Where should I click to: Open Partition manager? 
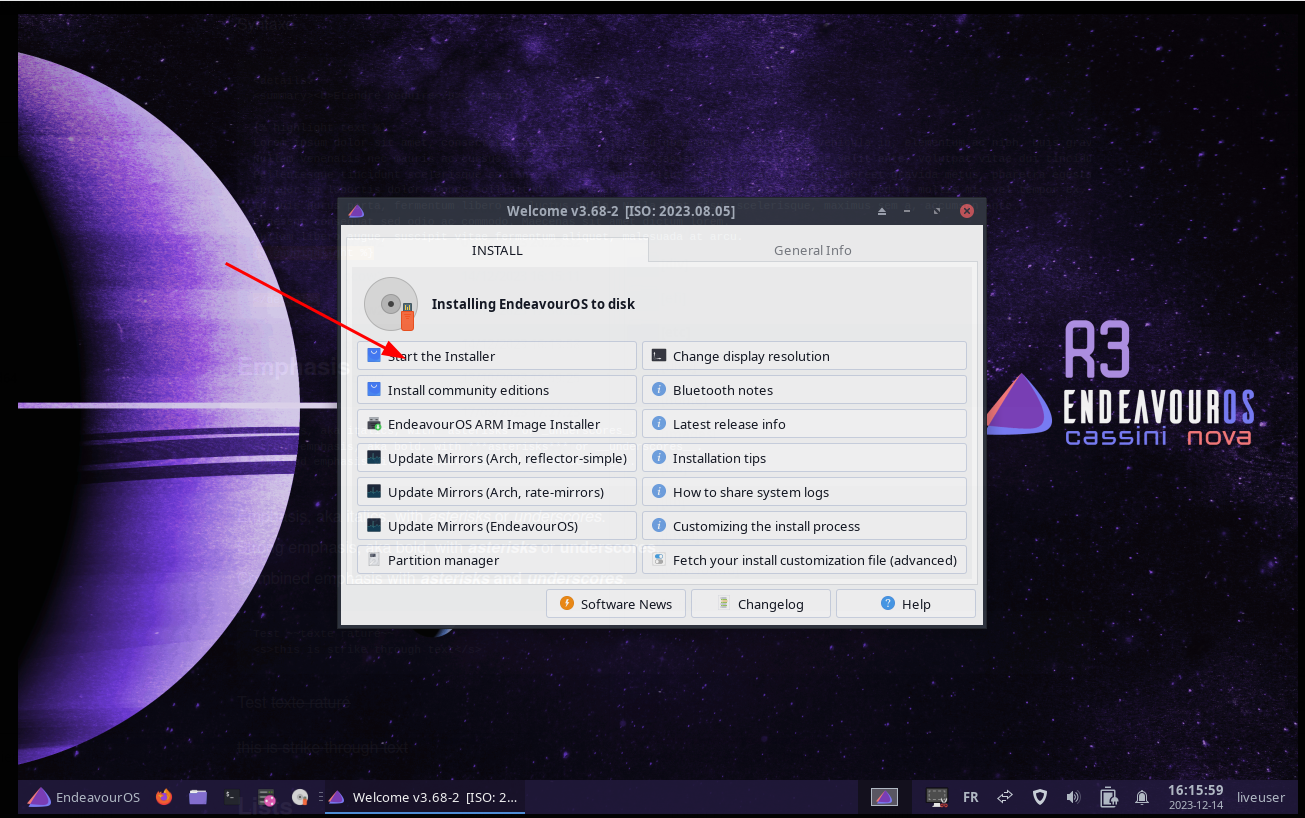496,560
